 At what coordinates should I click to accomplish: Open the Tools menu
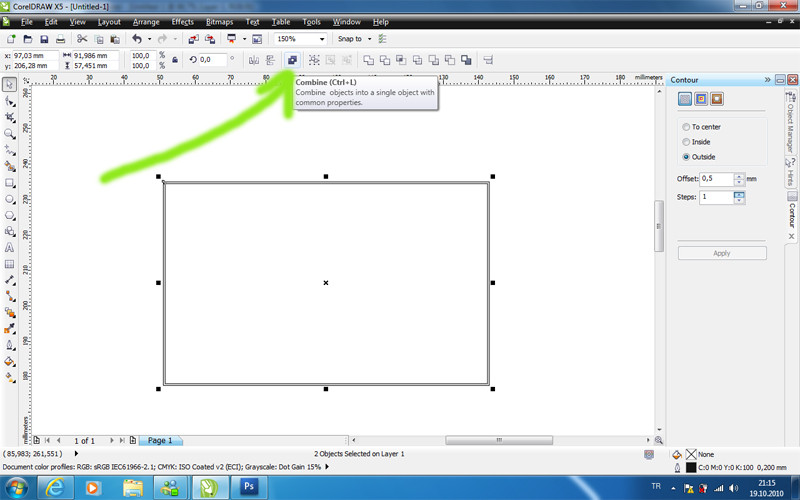[x=311, y=22]
